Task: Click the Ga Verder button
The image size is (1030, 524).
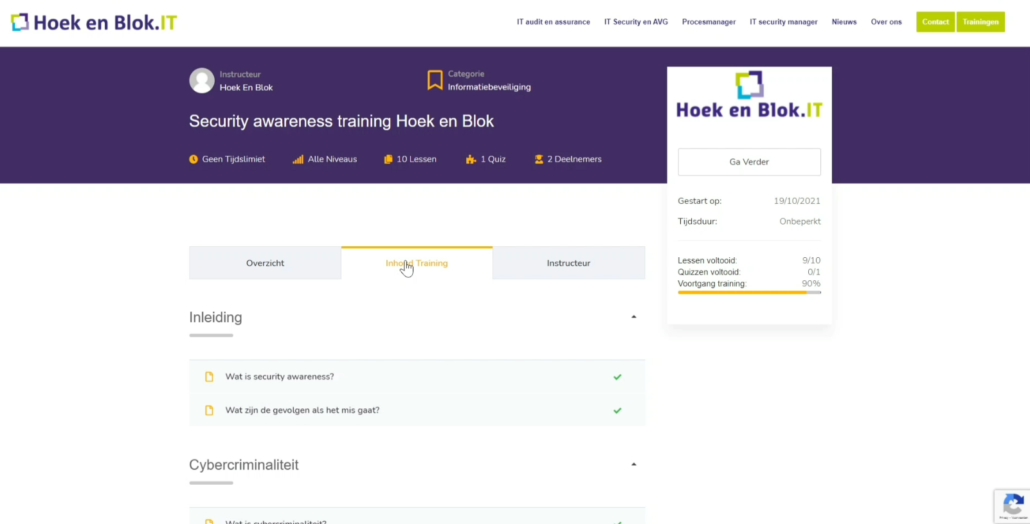Action: 750,162
